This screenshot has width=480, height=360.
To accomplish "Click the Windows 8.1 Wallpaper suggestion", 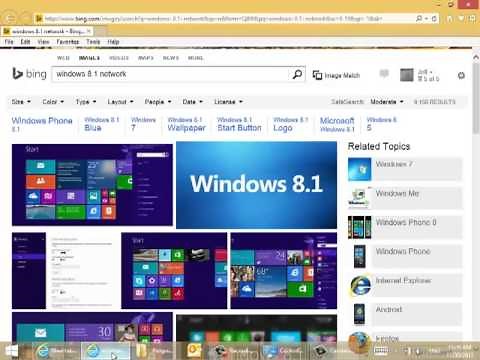I will [187, 124].
